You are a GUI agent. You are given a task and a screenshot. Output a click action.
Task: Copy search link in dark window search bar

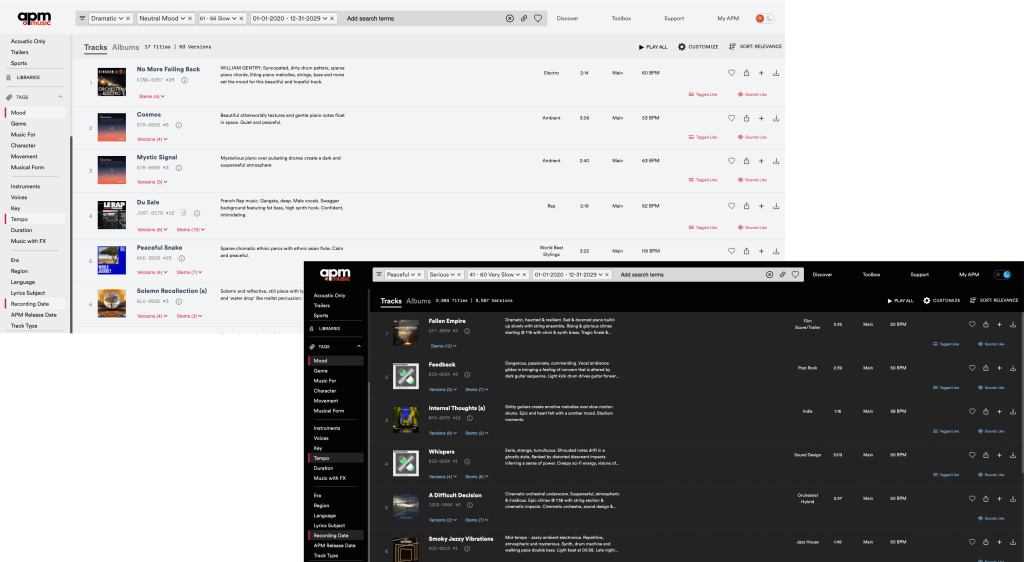click(782, 275)
